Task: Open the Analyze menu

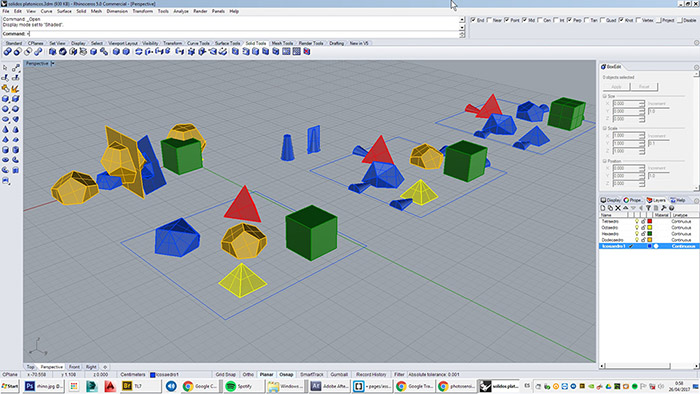Action: (x=181, y=11)
